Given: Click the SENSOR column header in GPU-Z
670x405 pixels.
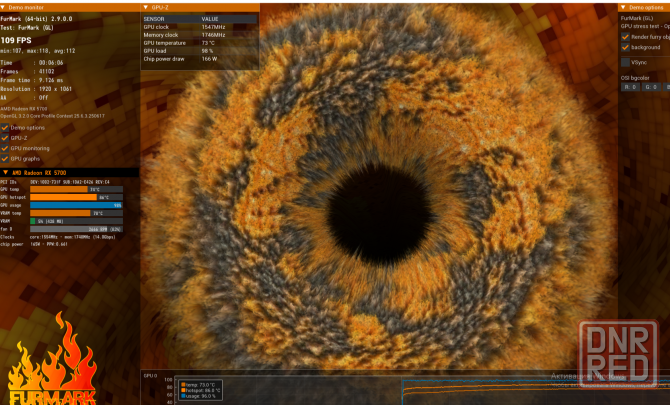Looking at the screenshot, I should [154, 19].
